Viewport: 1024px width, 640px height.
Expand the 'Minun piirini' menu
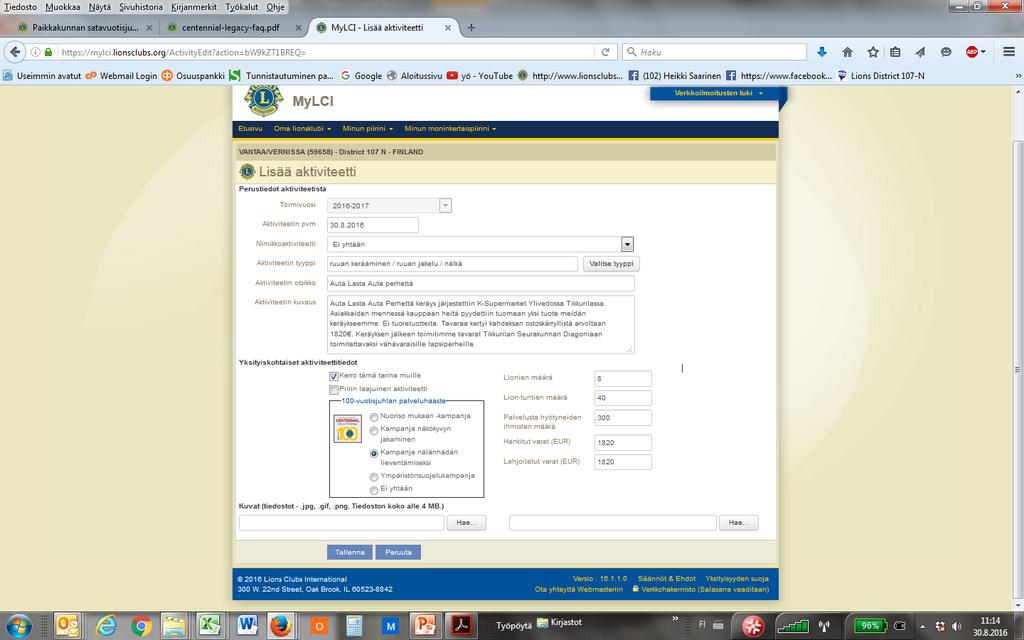368,129
